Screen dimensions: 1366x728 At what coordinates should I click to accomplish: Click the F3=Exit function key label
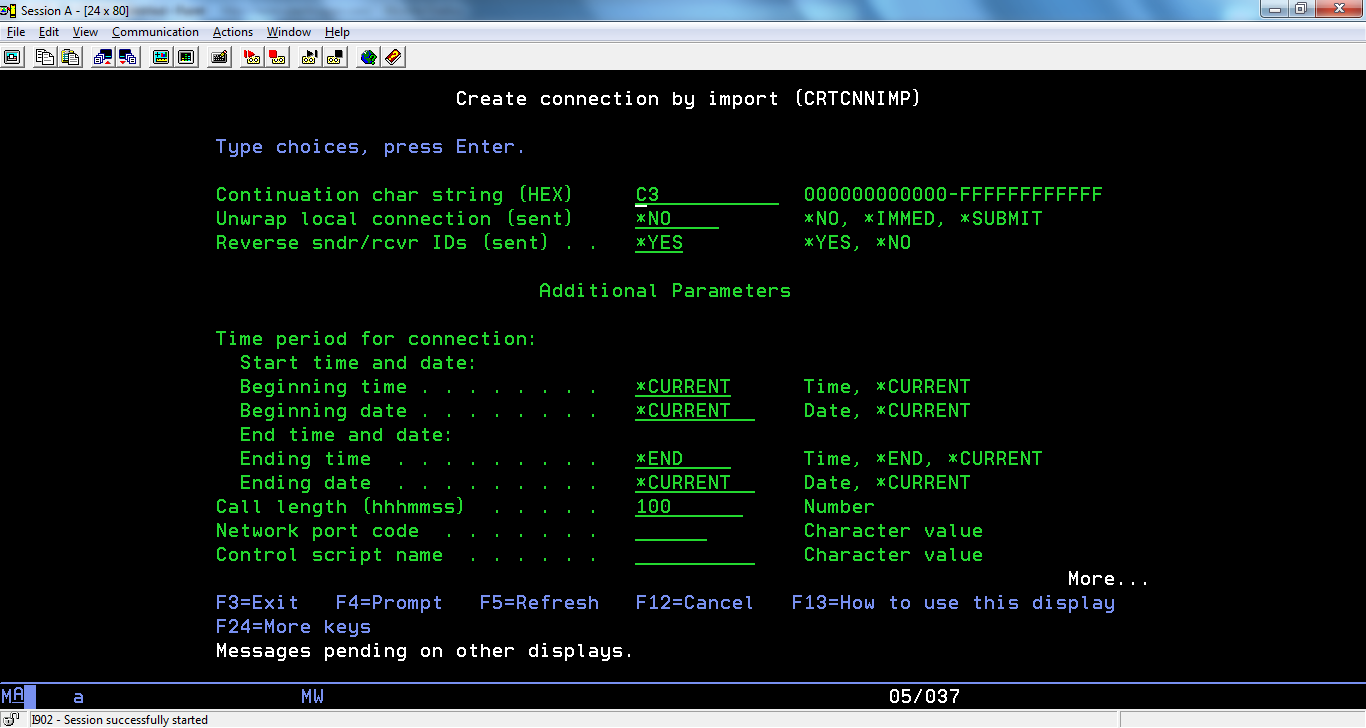pyautogui.click(x=257, y=603)
